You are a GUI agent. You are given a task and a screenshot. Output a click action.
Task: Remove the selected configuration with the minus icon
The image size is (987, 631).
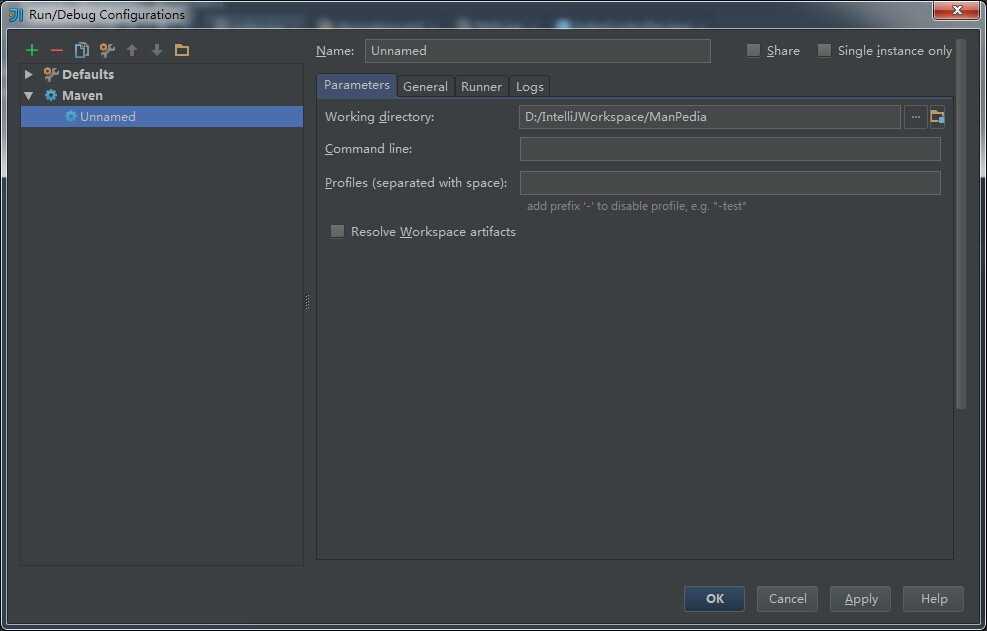point(57,50)
